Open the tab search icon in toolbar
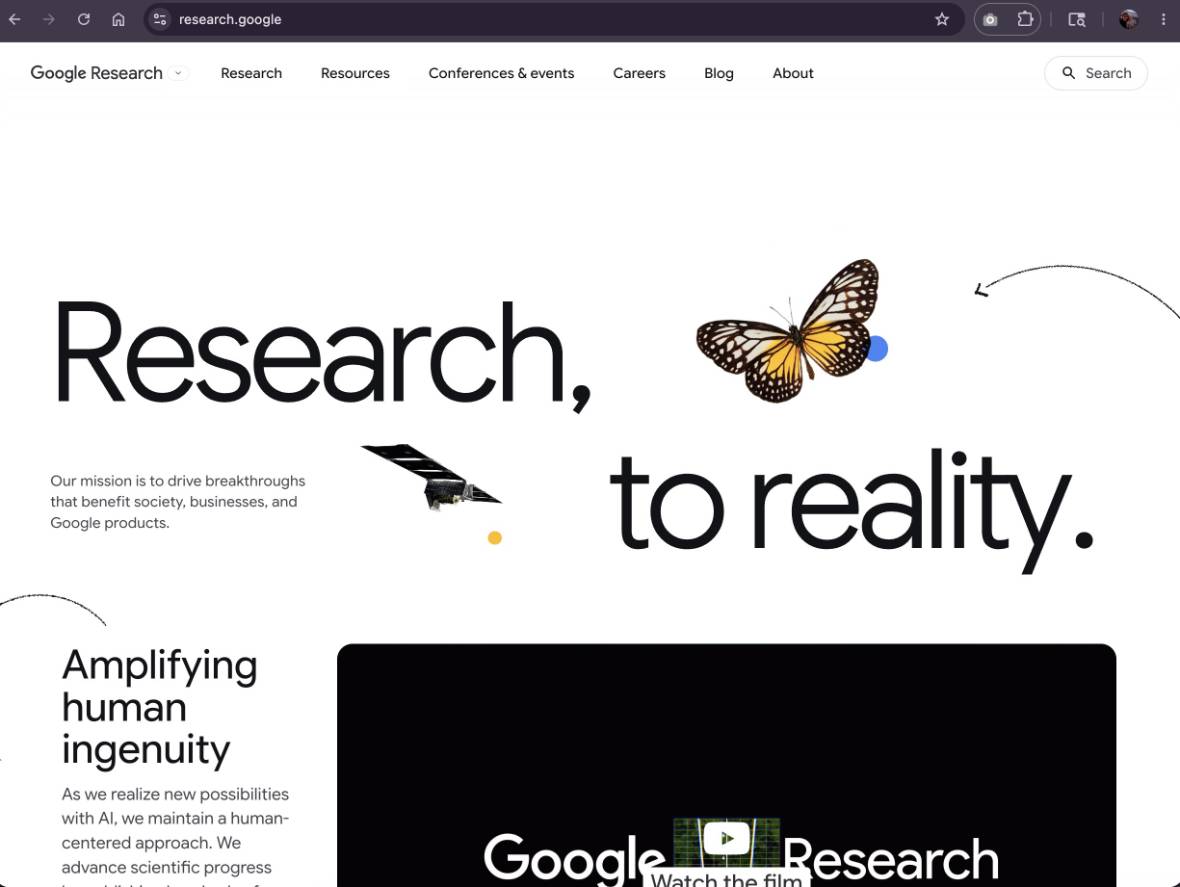Image resolution: width=1180 pixels, height=887 pixels. click(1077, 20)
